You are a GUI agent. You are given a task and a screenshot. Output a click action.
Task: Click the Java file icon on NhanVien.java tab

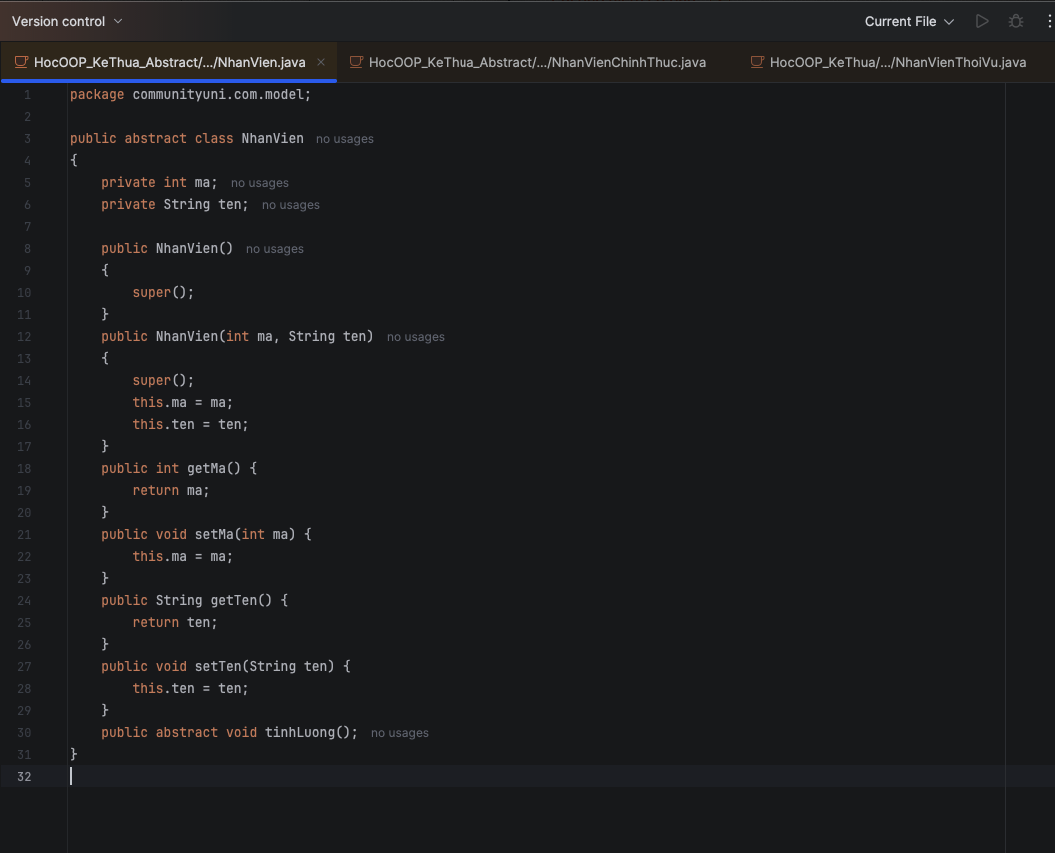coord(20,62)
